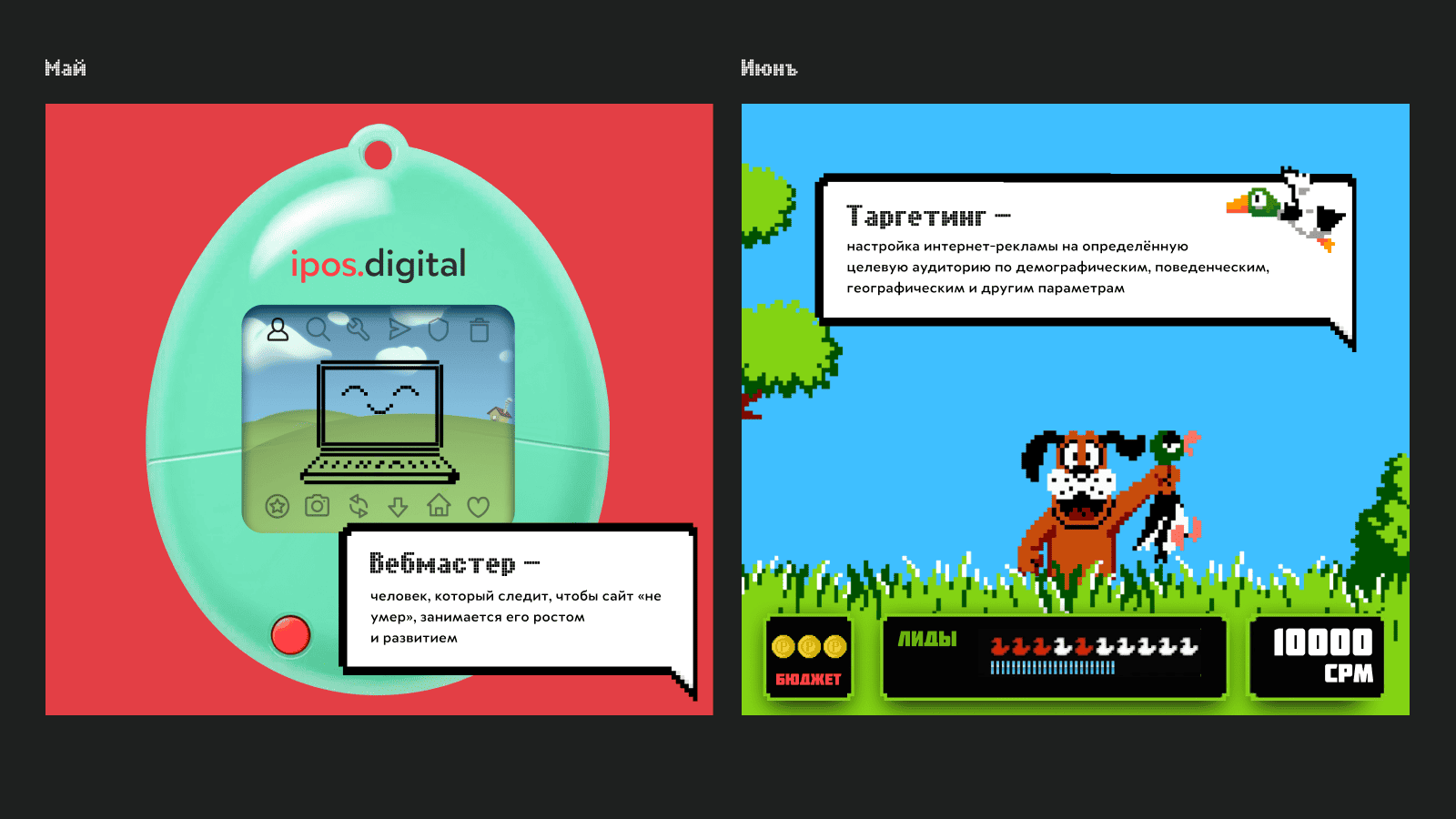The image size is (1456, 819).
Task: Click the 10000 CPM counter panel
Action: tap(1318, 657)
